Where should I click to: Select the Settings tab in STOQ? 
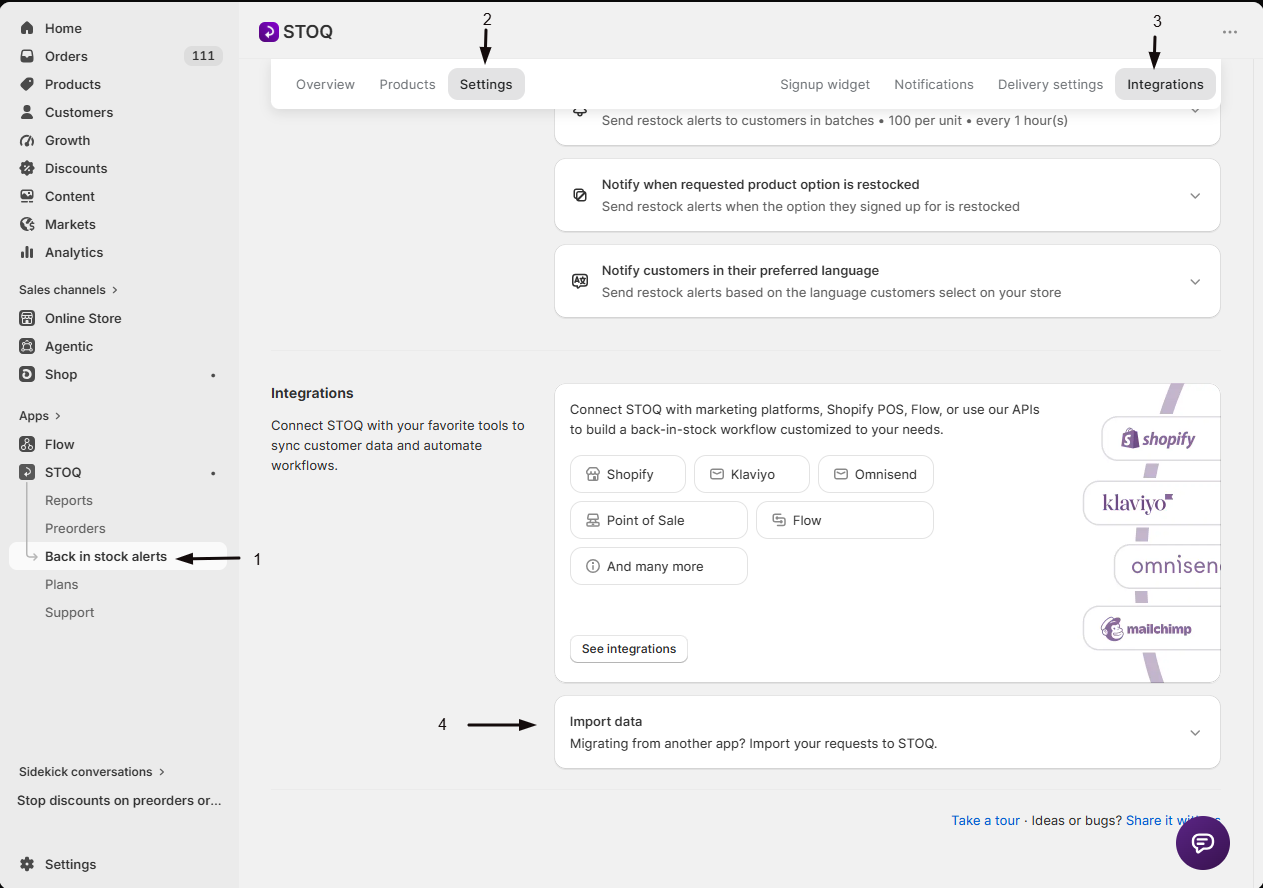click(x=486, y=84)
